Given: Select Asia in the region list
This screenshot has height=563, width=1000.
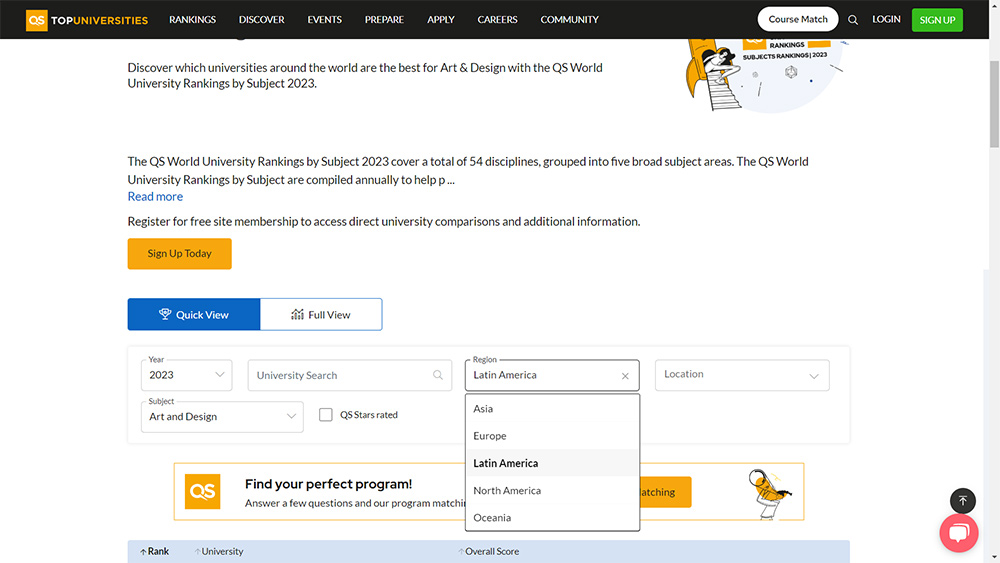Looking at the screenshot, I should click(552, 409).
